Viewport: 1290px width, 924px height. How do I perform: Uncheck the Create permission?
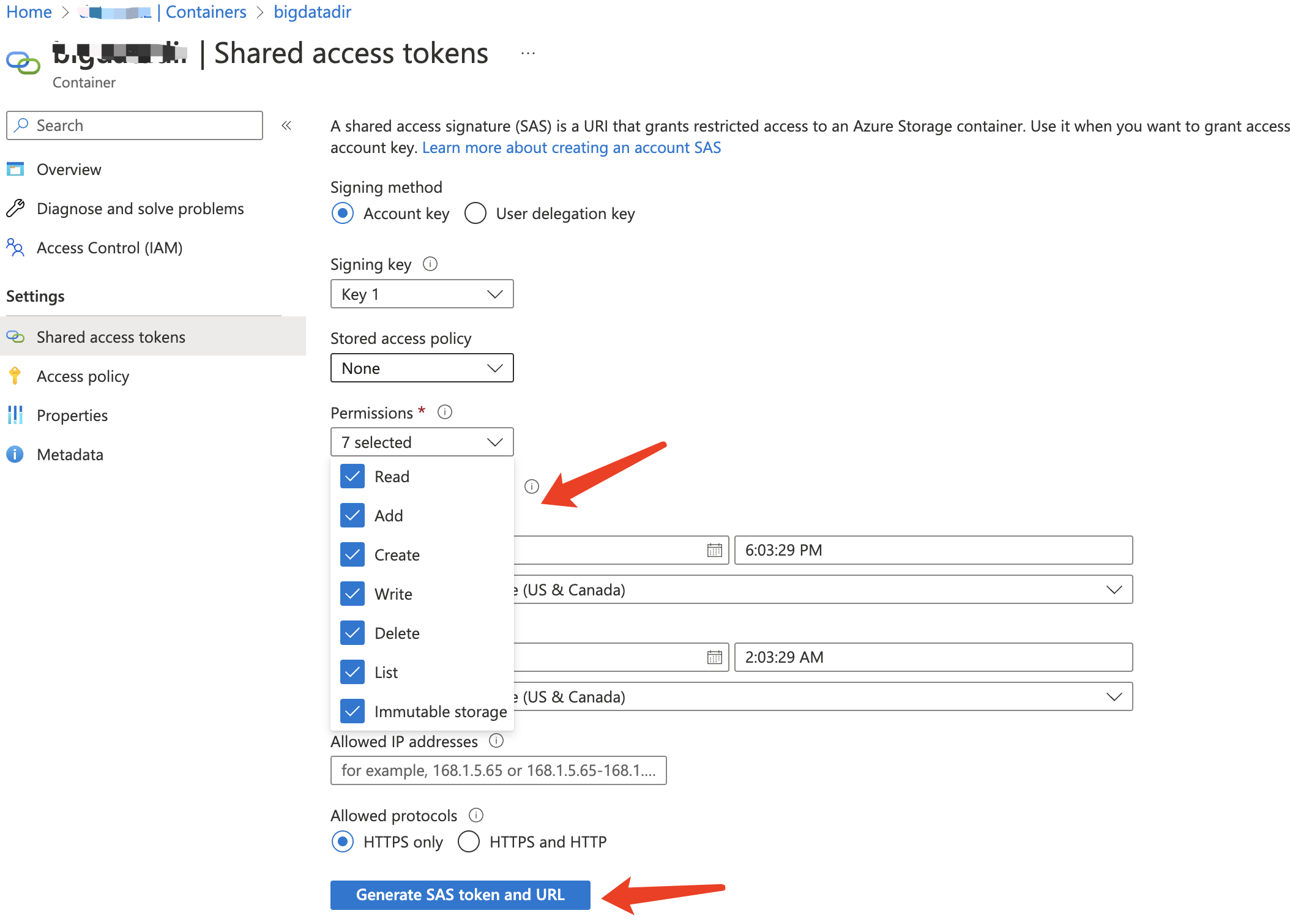[352, 554]
